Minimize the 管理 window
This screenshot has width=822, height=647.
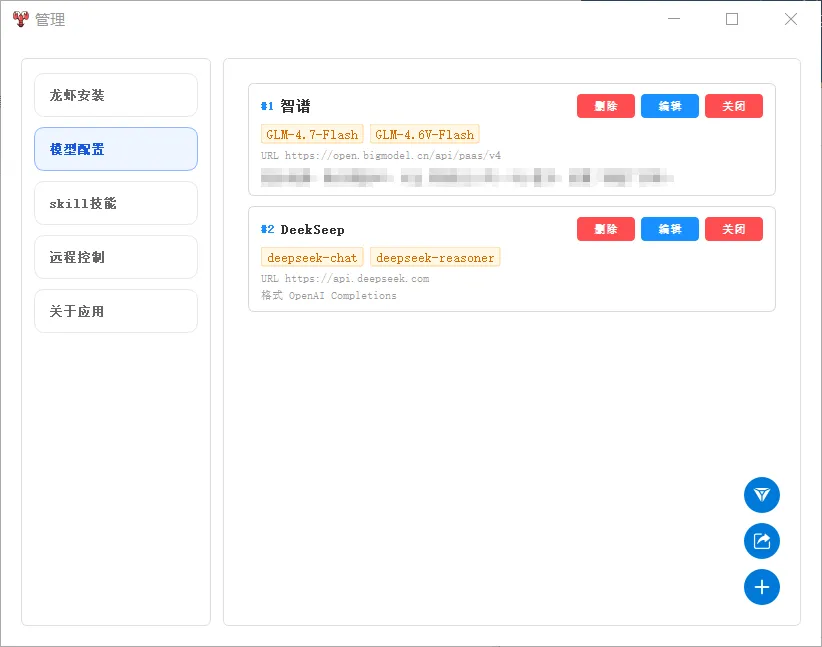point(674,19)
